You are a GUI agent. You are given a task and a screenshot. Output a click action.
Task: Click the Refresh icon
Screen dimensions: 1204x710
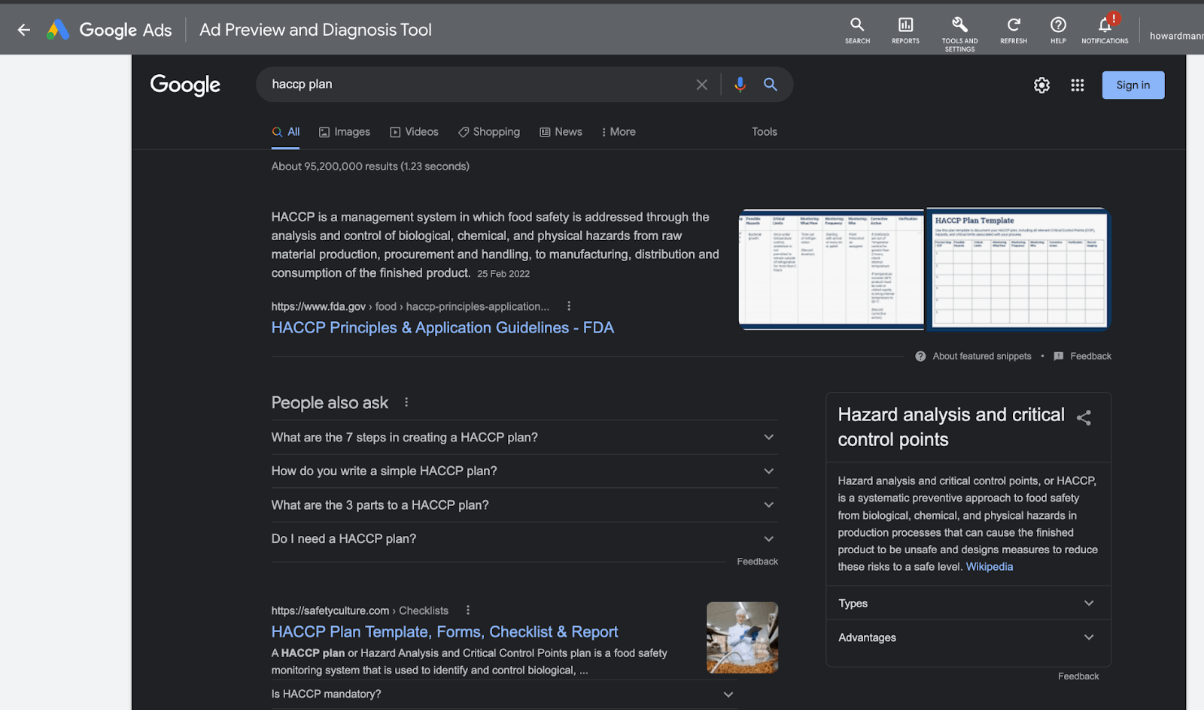pos(1013,30)
